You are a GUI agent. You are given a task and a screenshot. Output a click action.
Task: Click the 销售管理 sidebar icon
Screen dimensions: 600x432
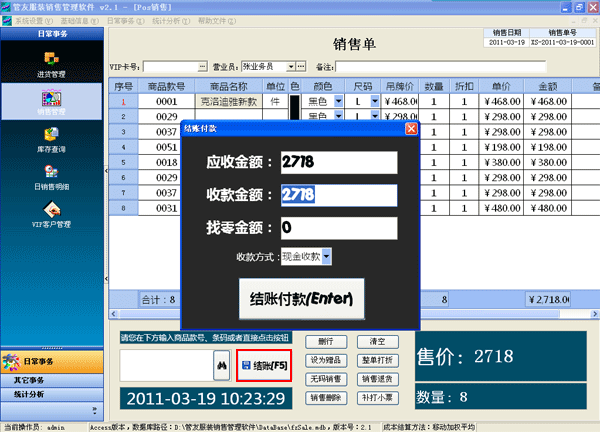click(51, 102)
